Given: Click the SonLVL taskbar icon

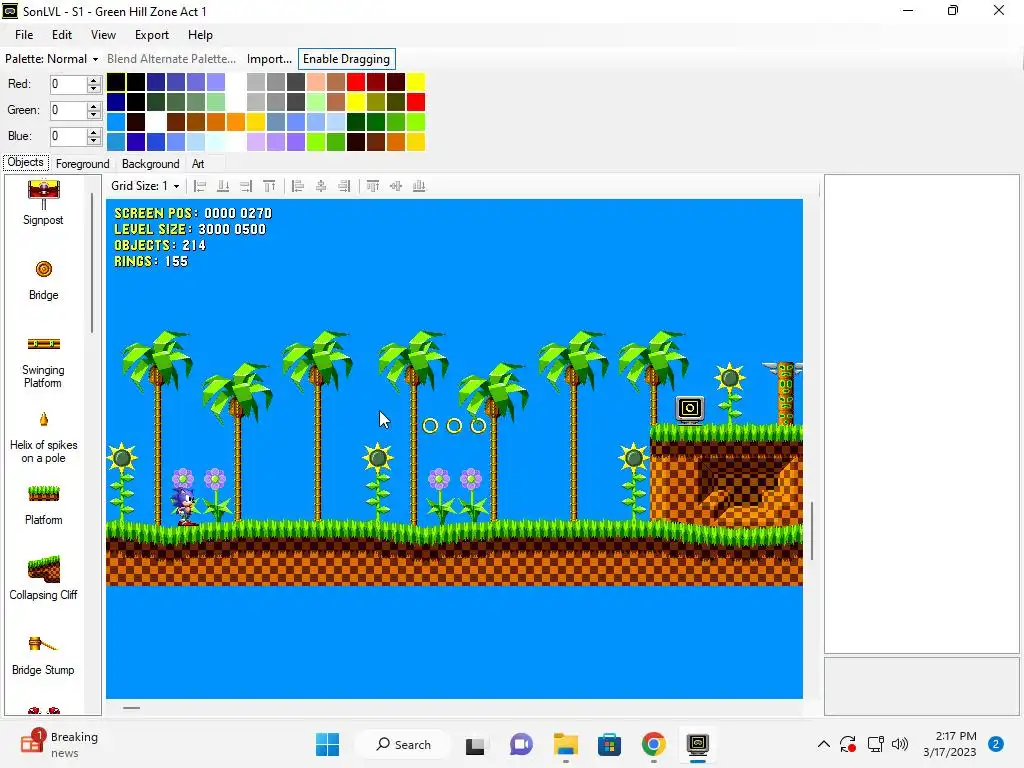Looking at the screenshot, I should (697, 744).
